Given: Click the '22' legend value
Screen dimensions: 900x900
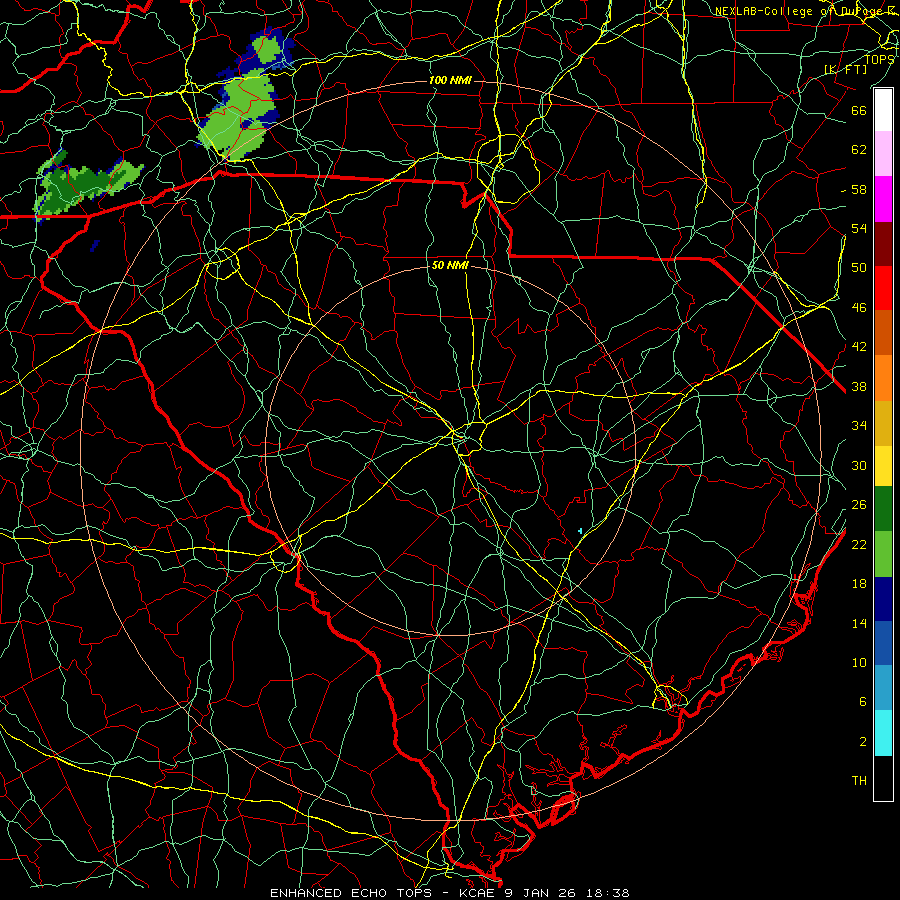Looking at the screenshot, I should (x=859, y=544).
